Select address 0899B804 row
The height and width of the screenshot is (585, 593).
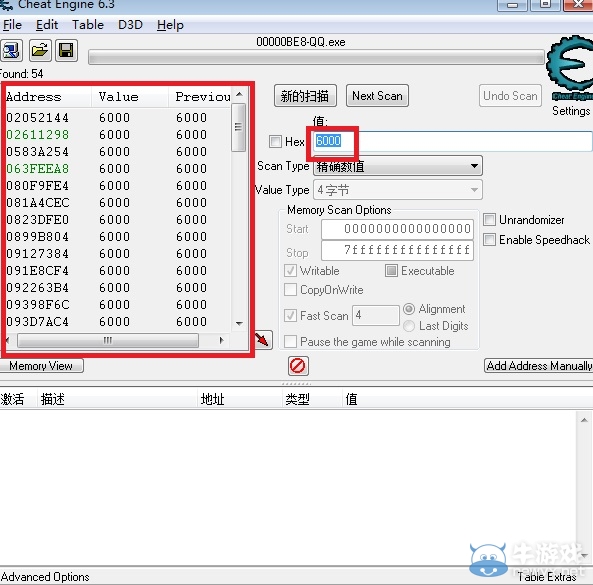[x=117, y=237]
